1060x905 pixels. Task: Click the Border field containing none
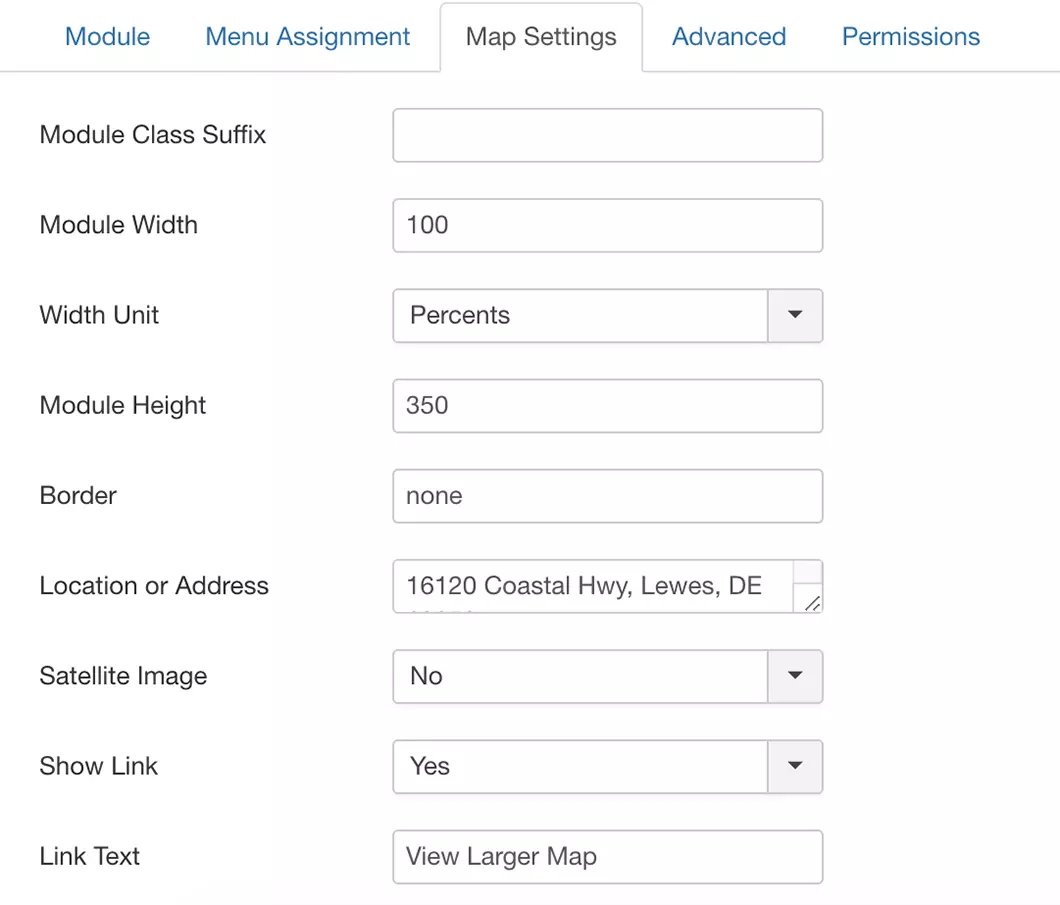tap(607, 496)
